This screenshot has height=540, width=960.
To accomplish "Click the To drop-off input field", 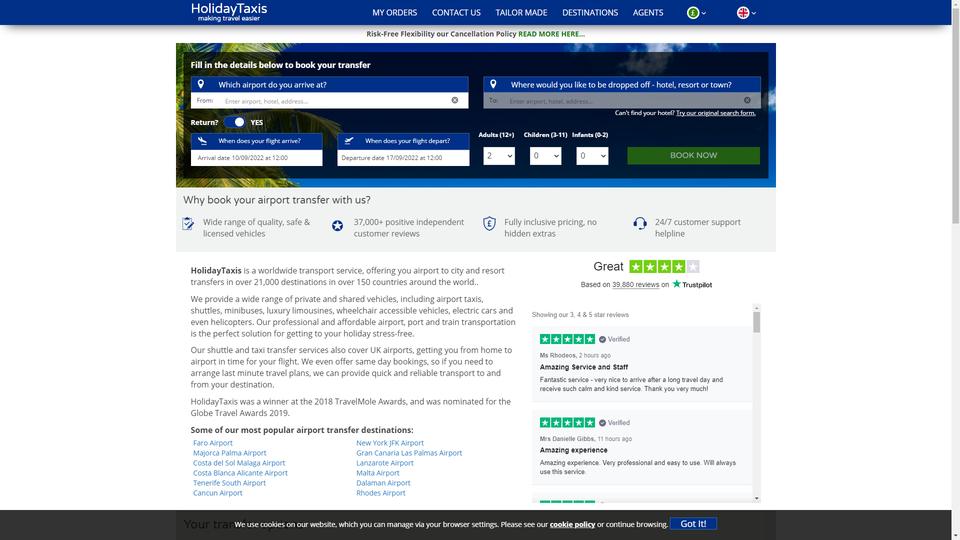I will click(x=623, y=101).
